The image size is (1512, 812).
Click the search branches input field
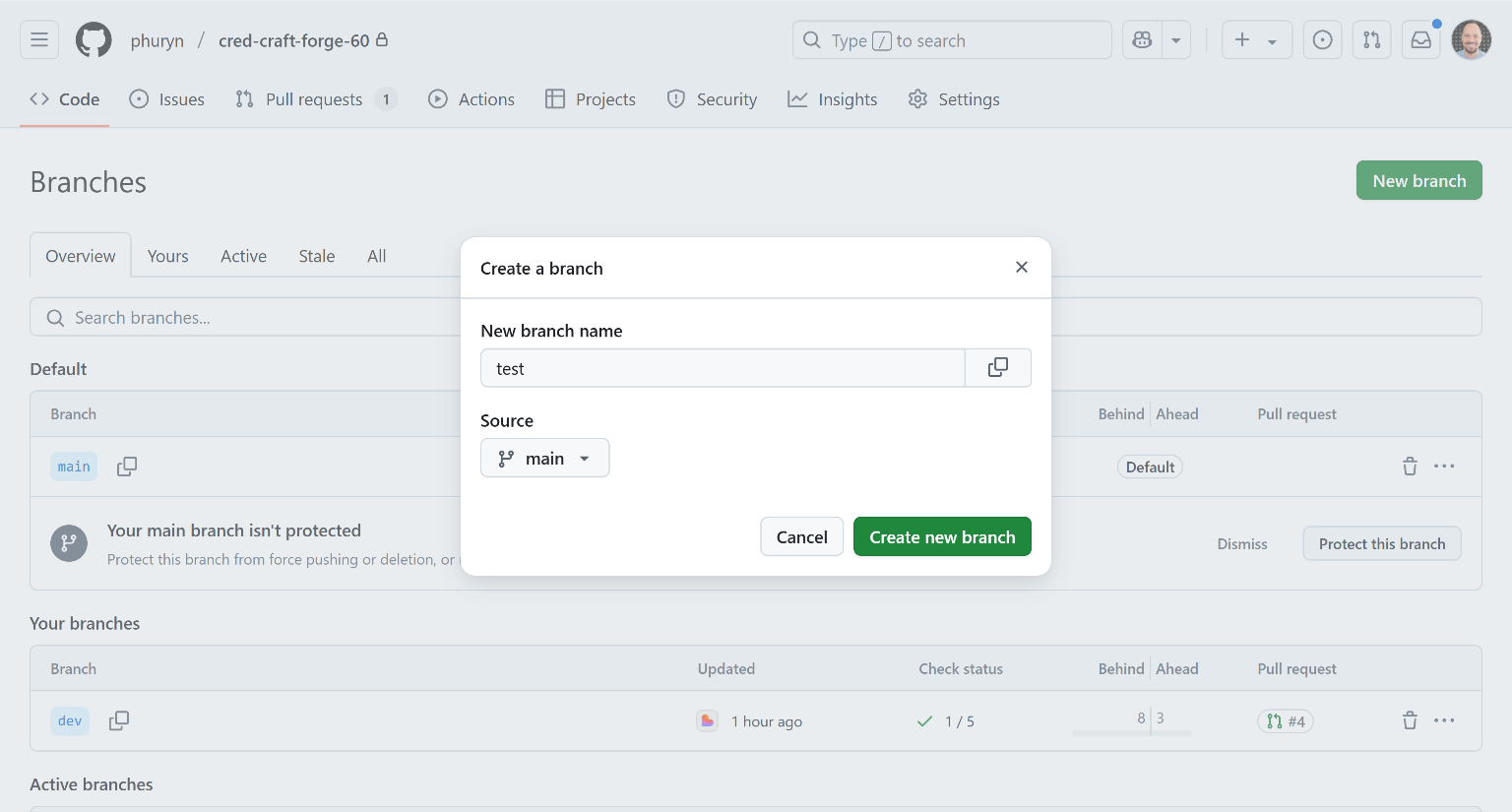(x=246, y=317)
